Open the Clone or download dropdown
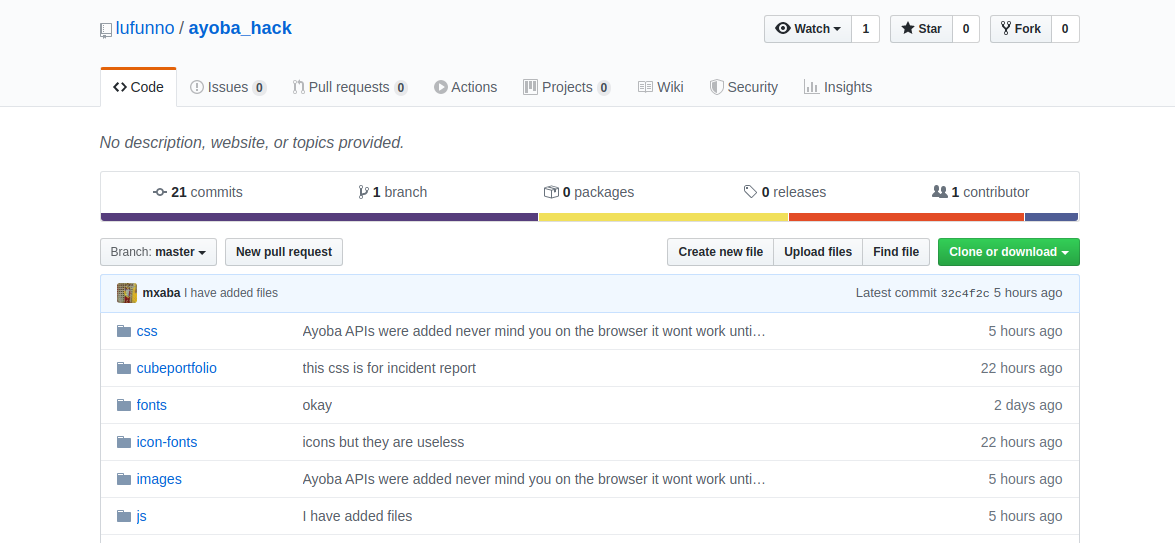Viewport: 1175px width, 543px height. 1008,252
